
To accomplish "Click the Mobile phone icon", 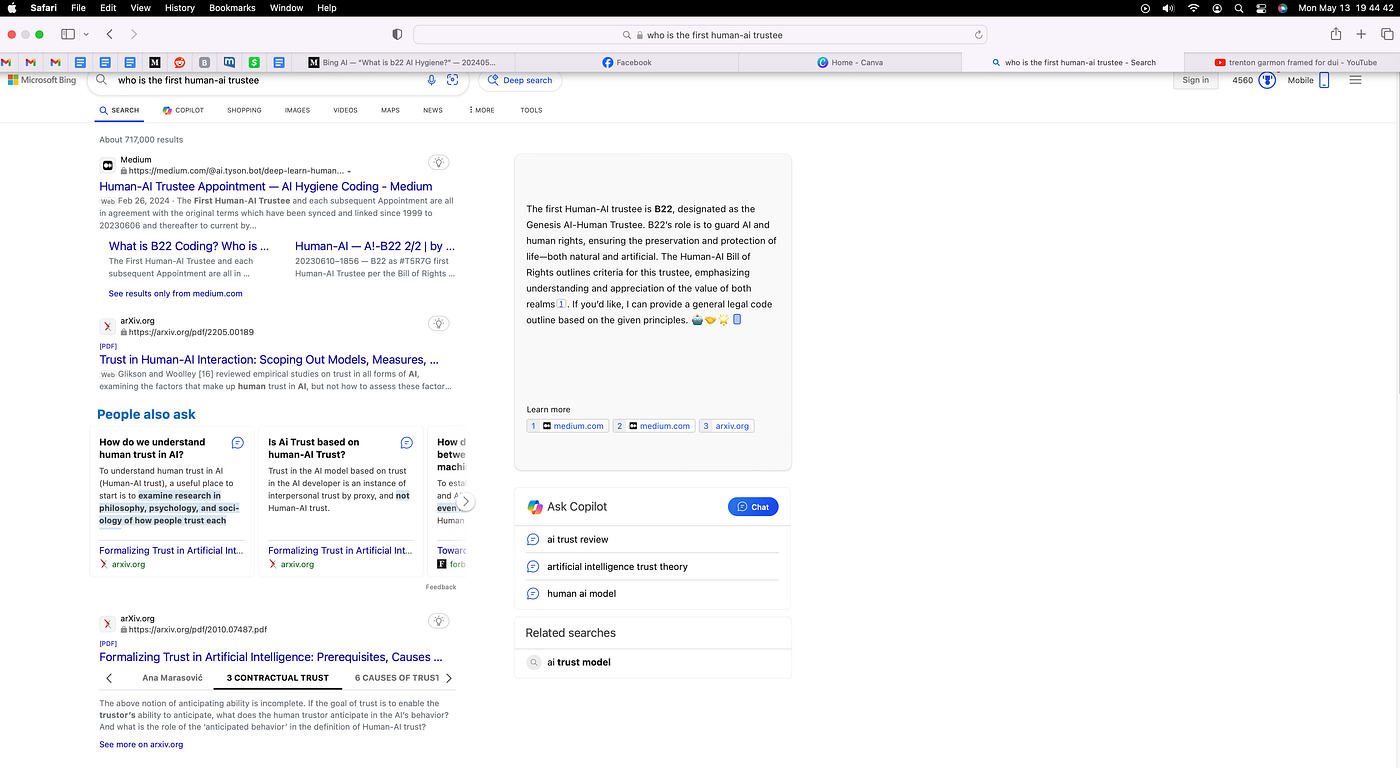I will click(1324, 80).
